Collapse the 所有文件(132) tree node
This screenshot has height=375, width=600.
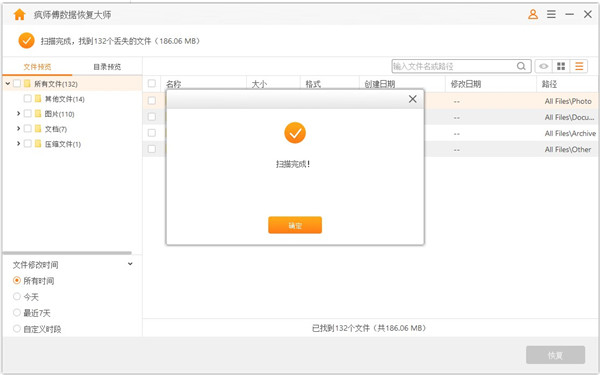coord(8,83)
